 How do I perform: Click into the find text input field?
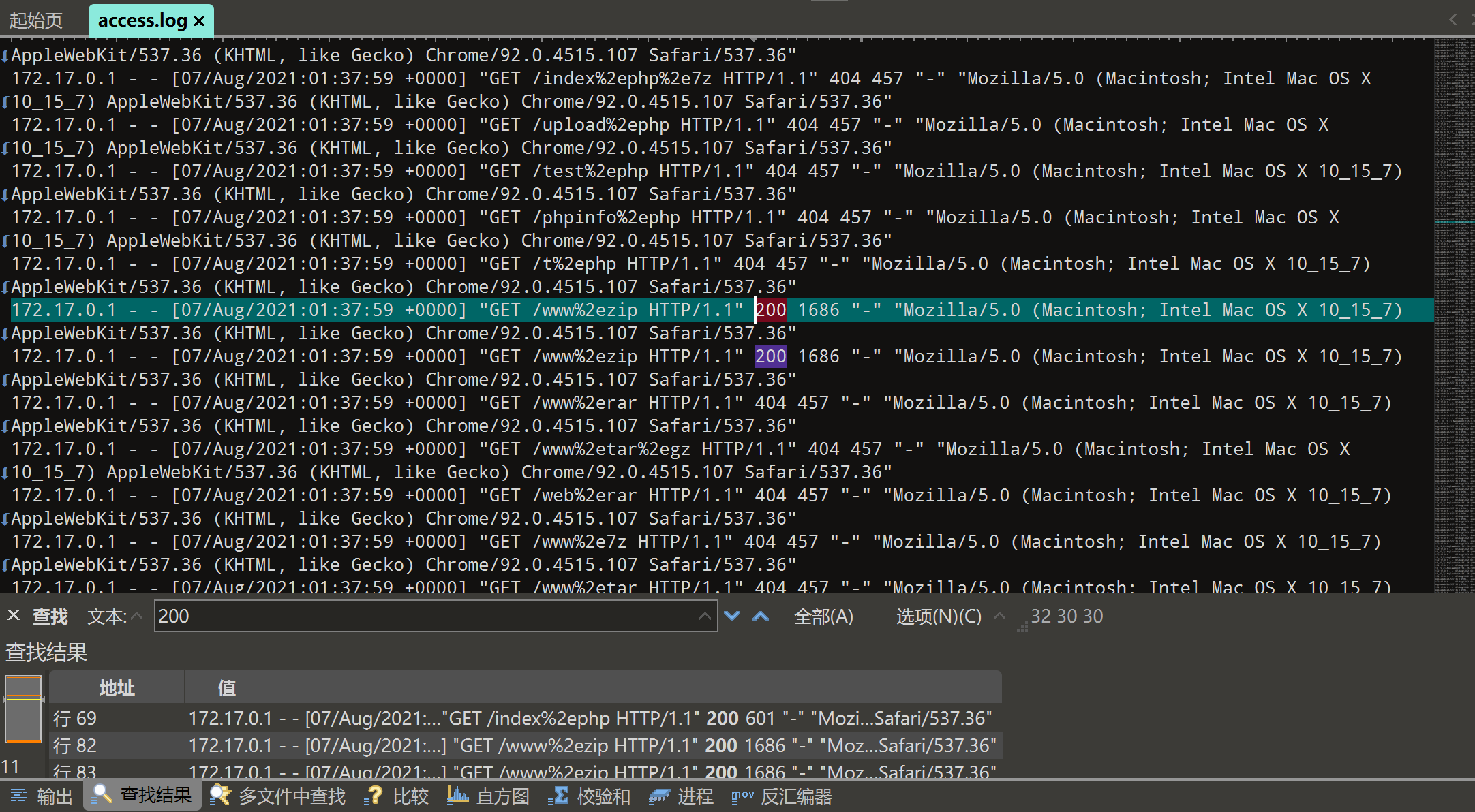tap(423, 616)
